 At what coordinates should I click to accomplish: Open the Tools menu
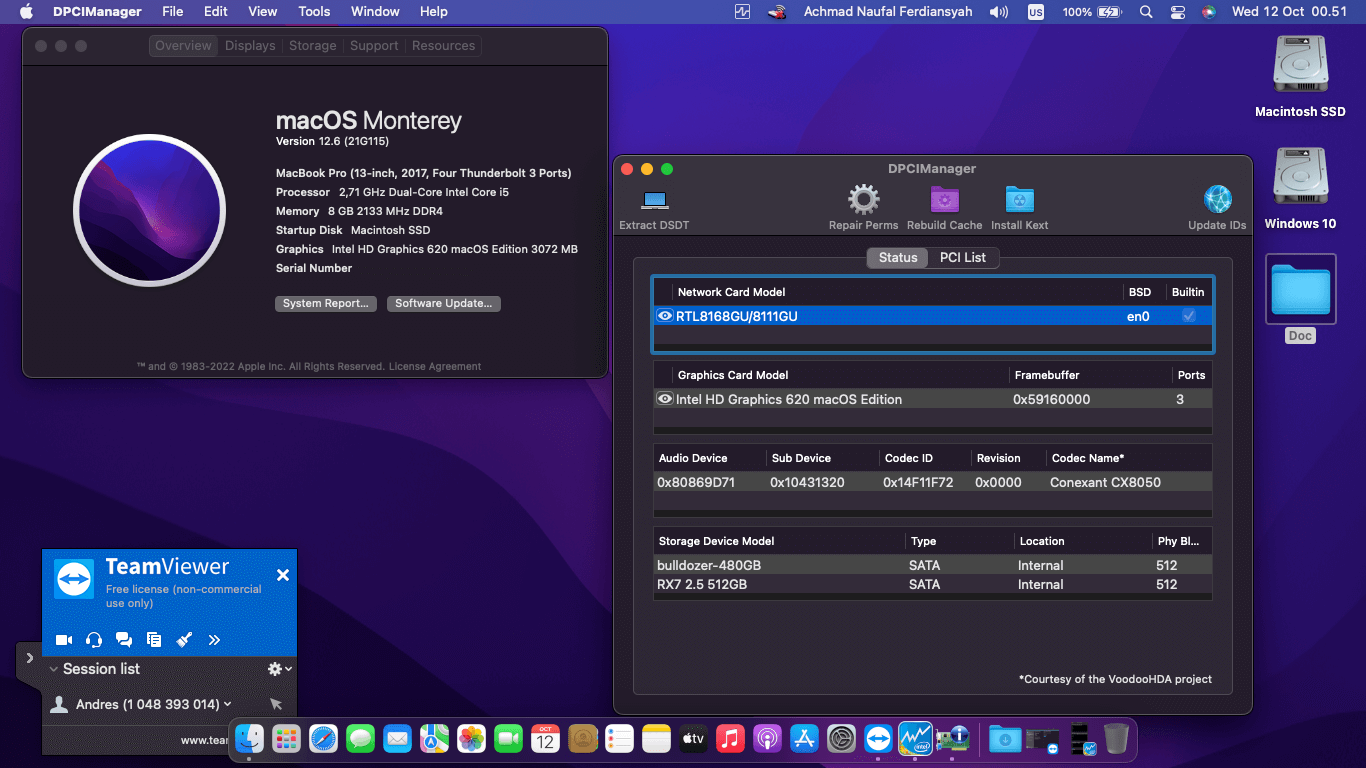pos(314,12)
